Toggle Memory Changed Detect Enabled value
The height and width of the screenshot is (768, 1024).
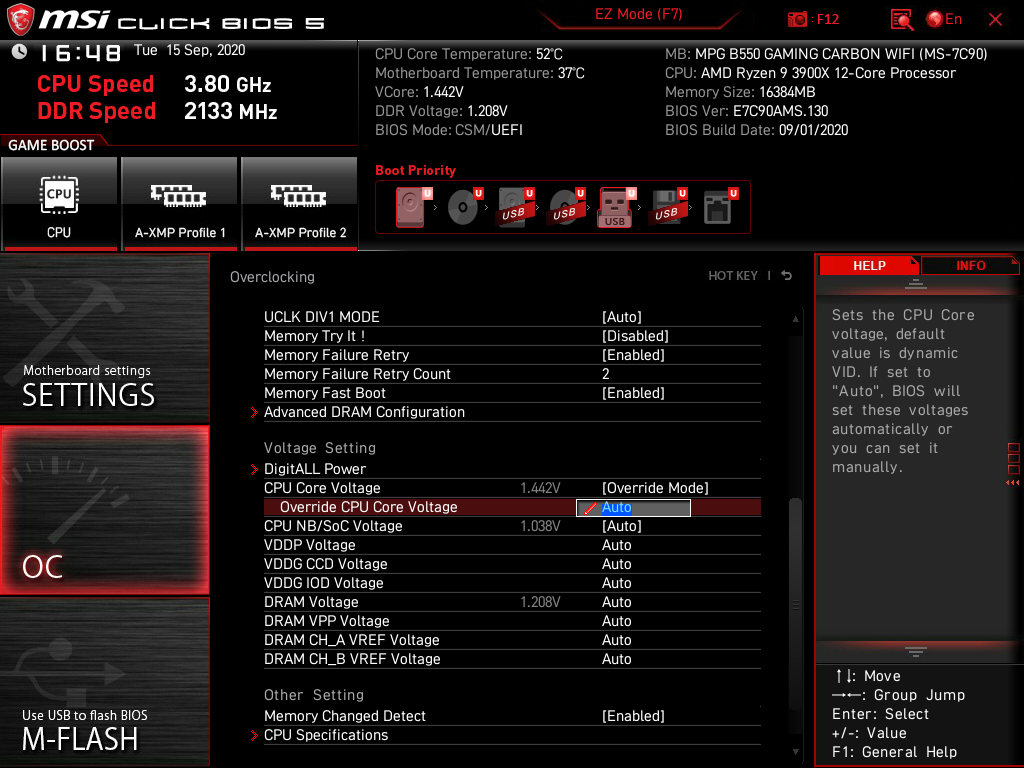click(x=633, y=716)
